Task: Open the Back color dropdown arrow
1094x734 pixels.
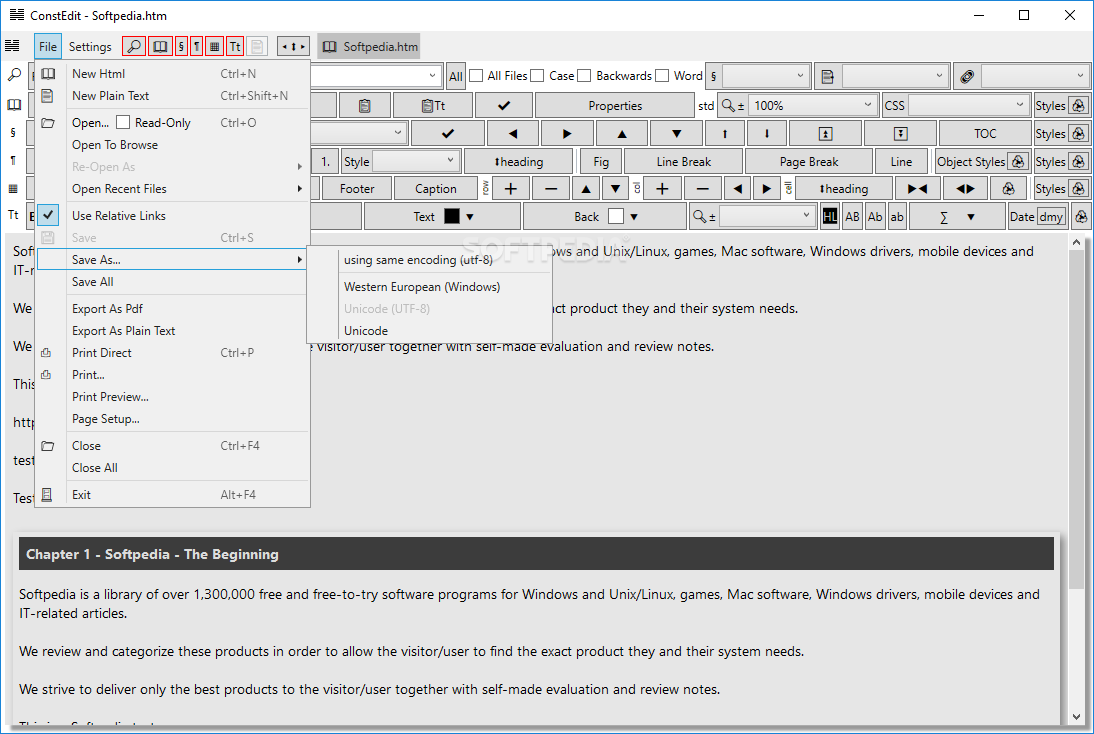Action: 634,217
